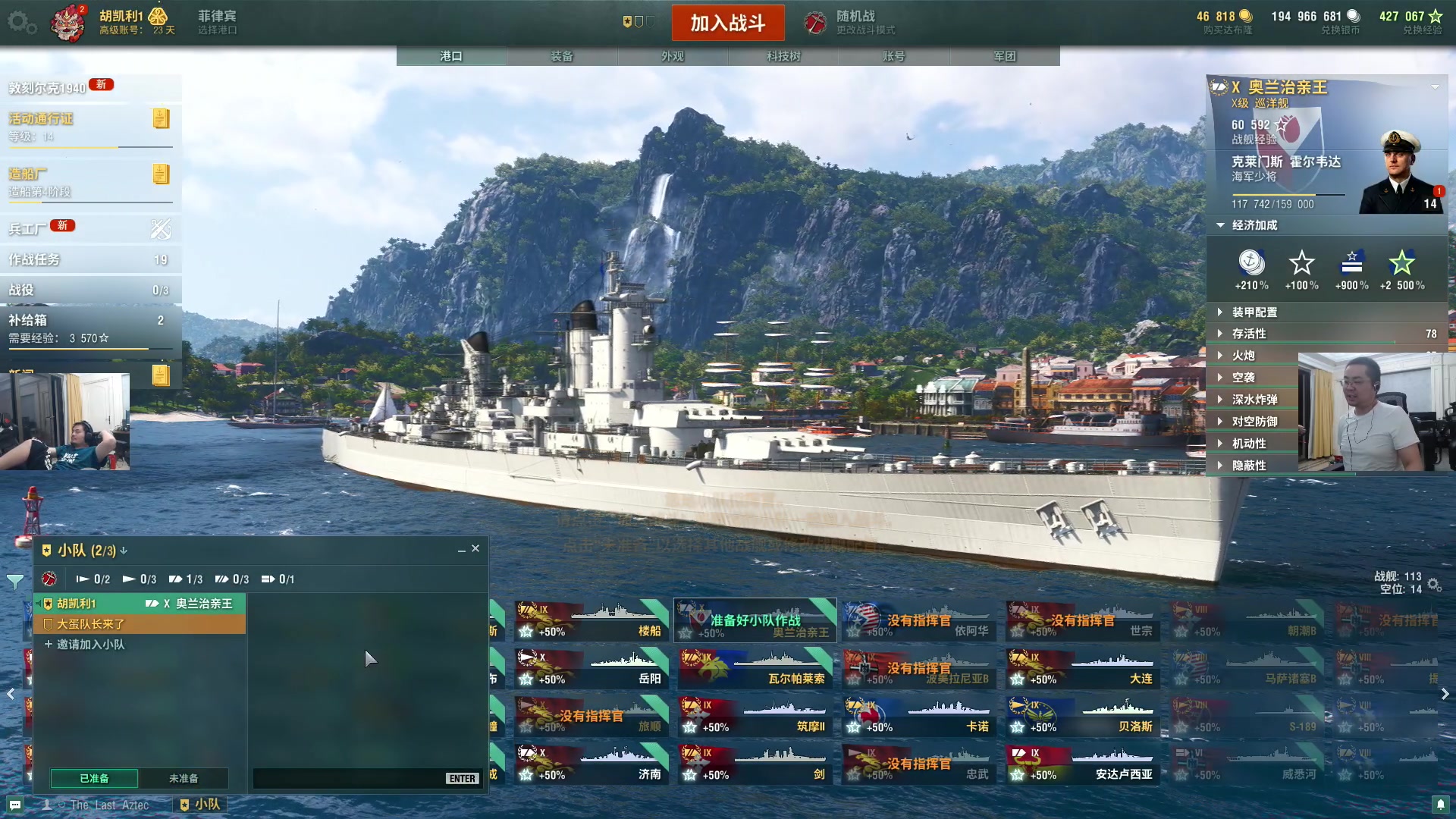The image size is (1456, 819).
Task: Click the doubloons coin icon
Action: pos(1246,16)
